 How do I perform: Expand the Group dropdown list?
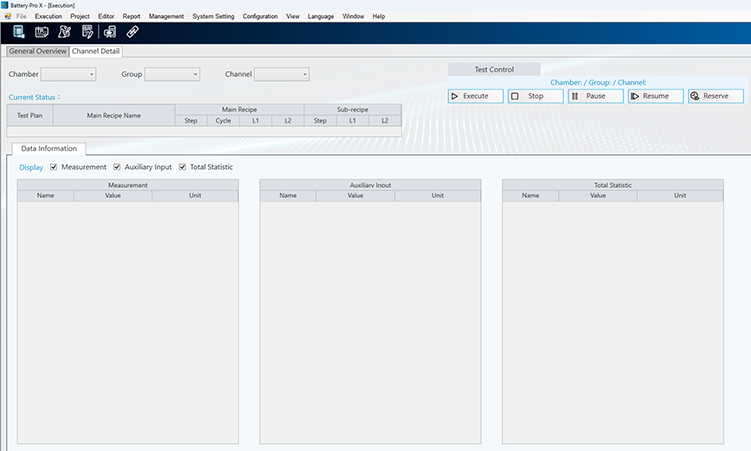172,74
